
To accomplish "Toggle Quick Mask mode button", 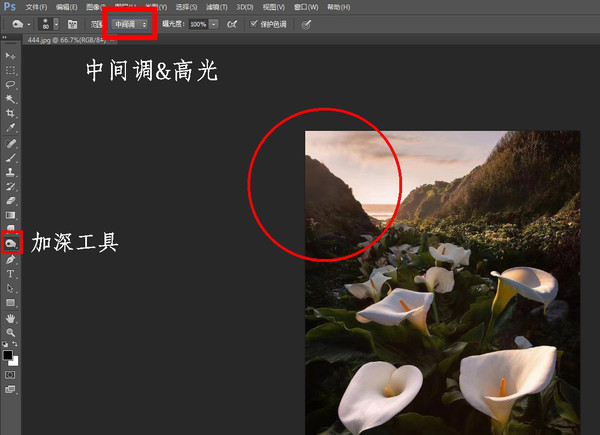I will [11, 374].
